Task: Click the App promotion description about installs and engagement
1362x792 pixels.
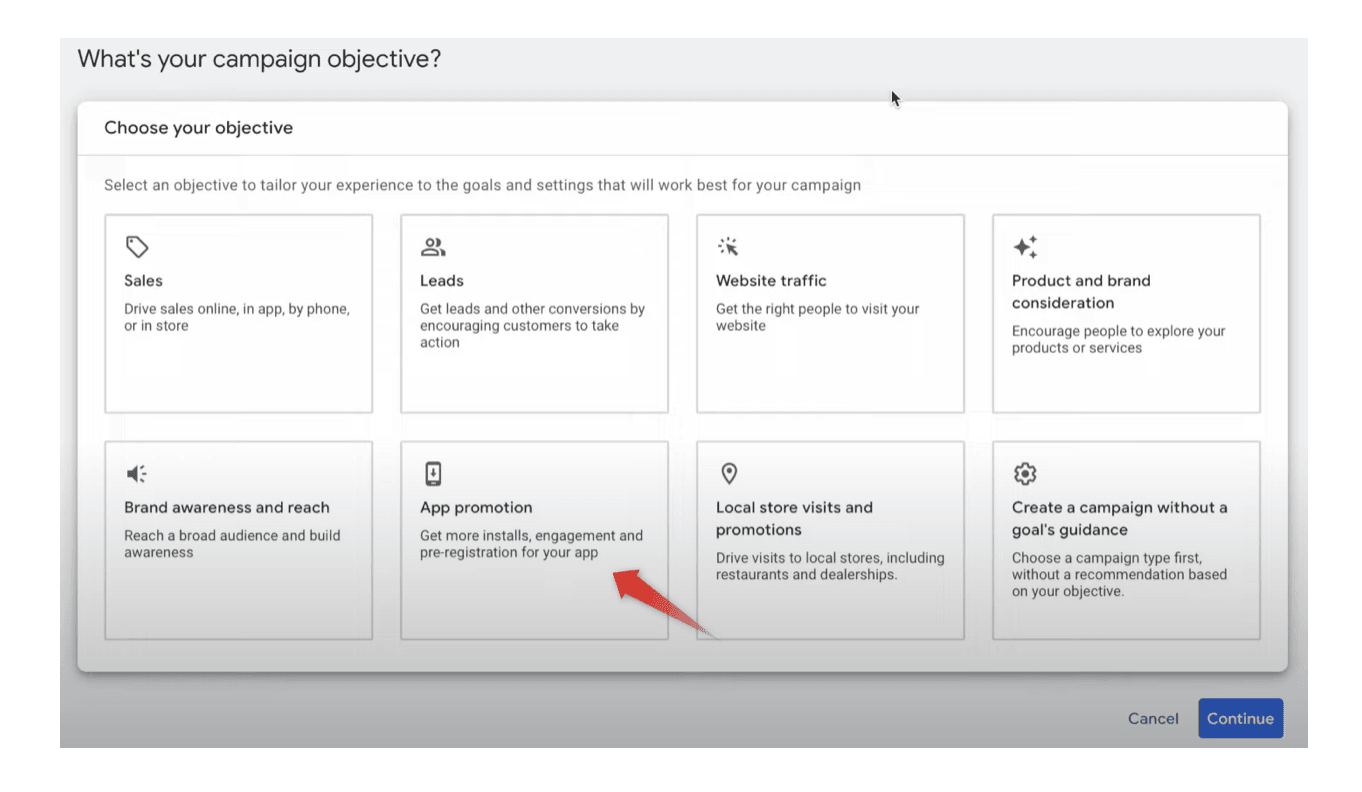Action: click(x=531, y=544)
